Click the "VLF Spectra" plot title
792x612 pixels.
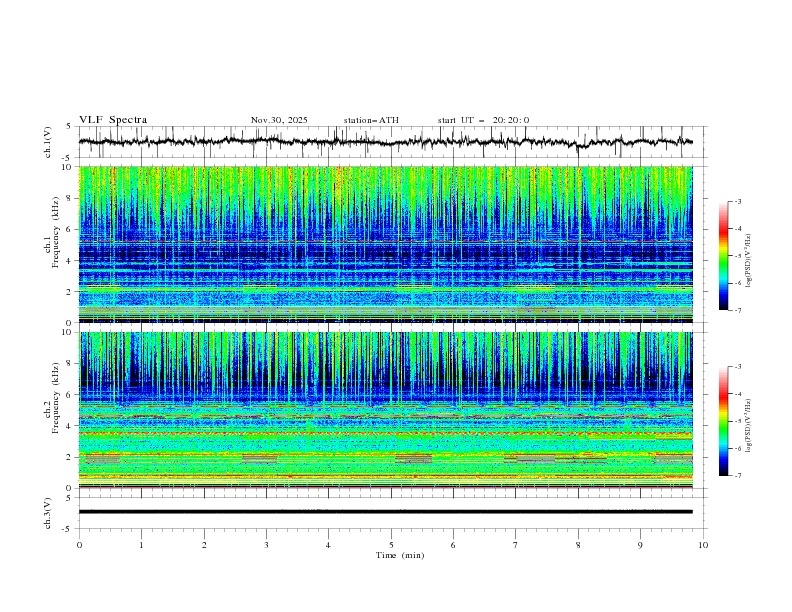click(x=113, y=120)
